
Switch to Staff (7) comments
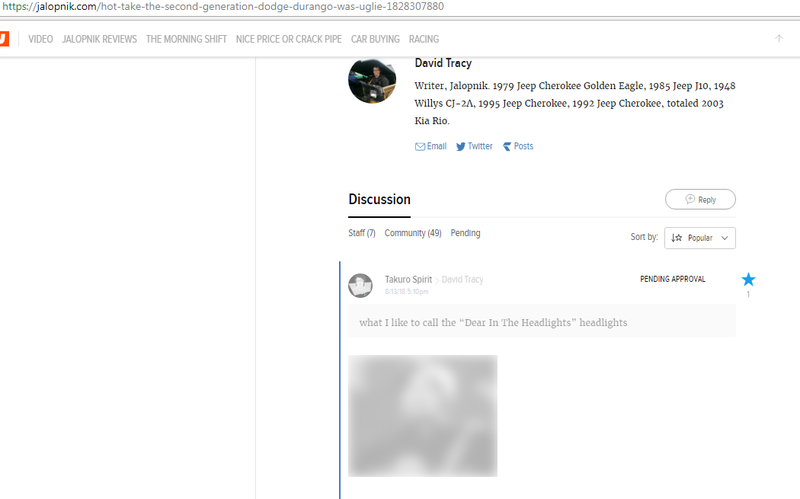(362, 233)
